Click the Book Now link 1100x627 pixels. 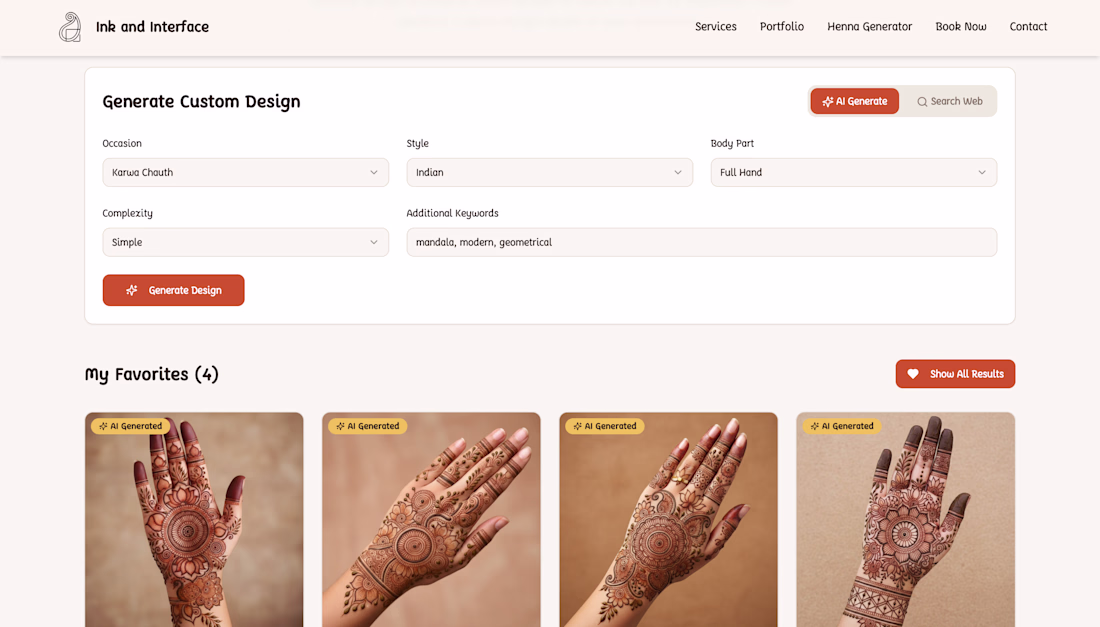(x=960, y=27)
